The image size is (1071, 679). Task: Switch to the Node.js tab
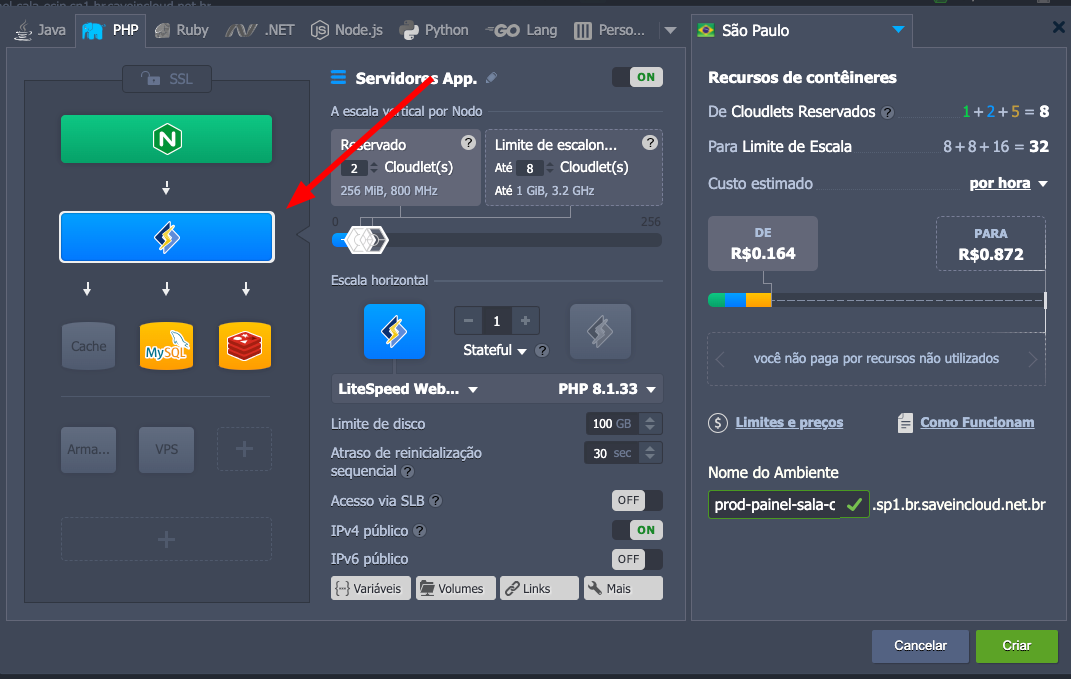(x=347, y=30)
